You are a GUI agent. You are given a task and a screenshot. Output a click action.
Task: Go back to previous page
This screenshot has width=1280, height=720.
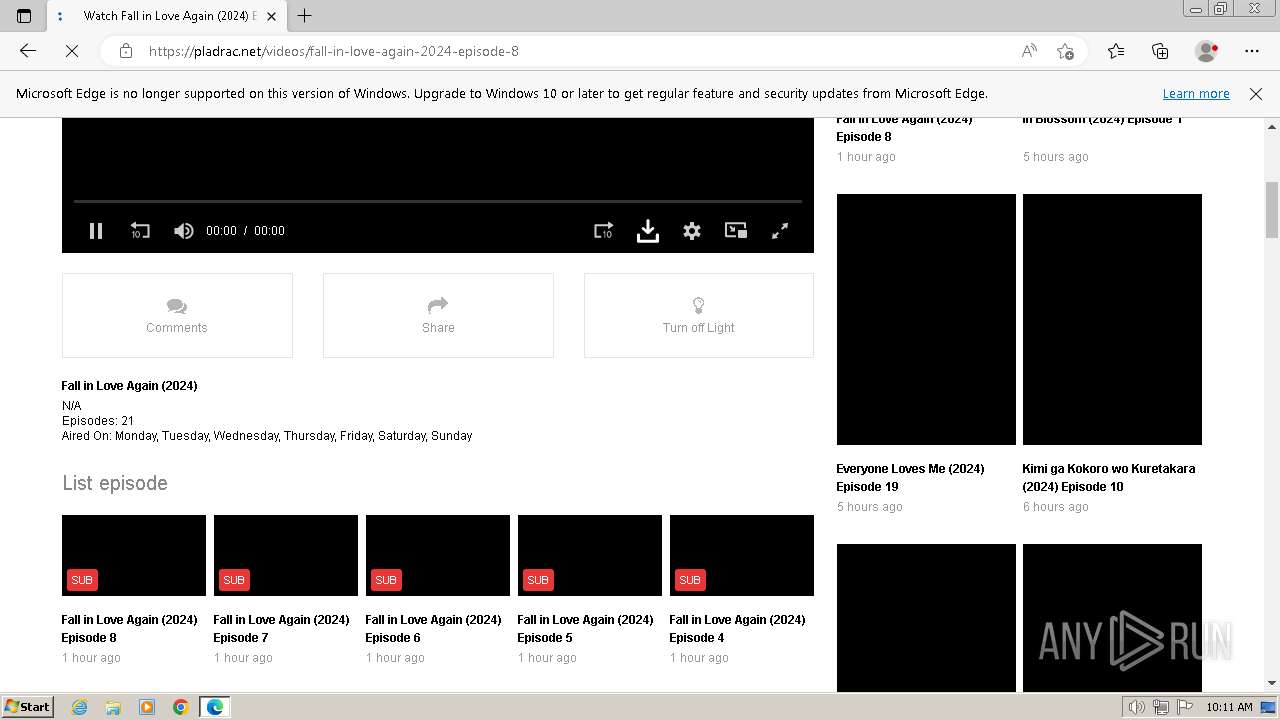pos(28,51)
